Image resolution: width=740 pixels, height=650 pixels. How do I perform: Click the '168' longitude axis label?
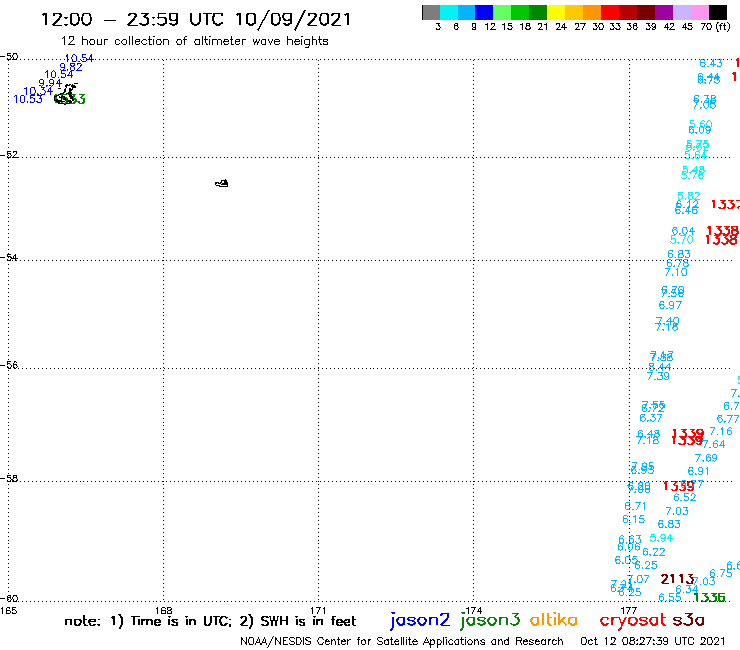pyautogui.click(x=164, y=610)
